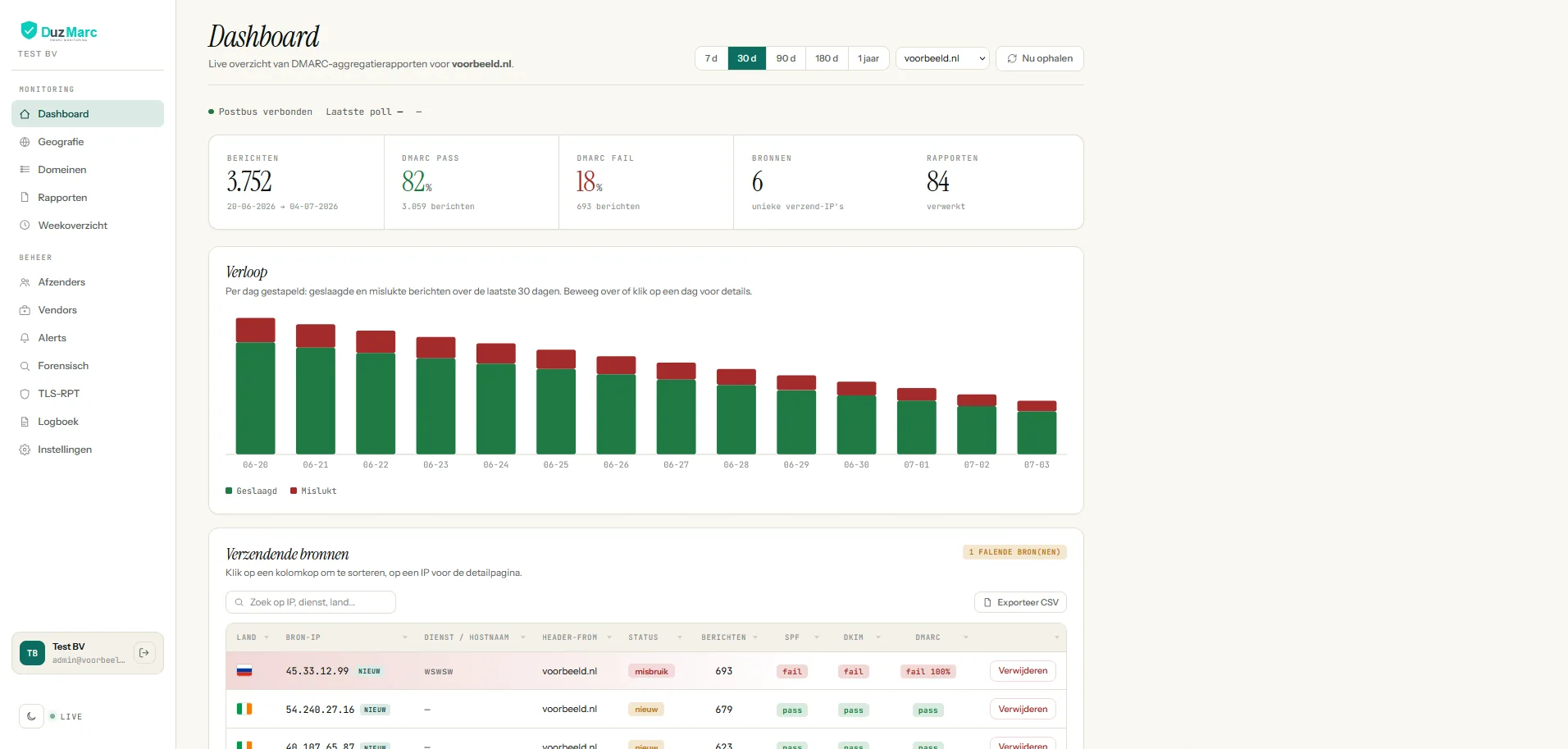Click the Instellingen gear icon
Screen dimensions: 1568x749
pyautogui.click(x=25, y=450)
